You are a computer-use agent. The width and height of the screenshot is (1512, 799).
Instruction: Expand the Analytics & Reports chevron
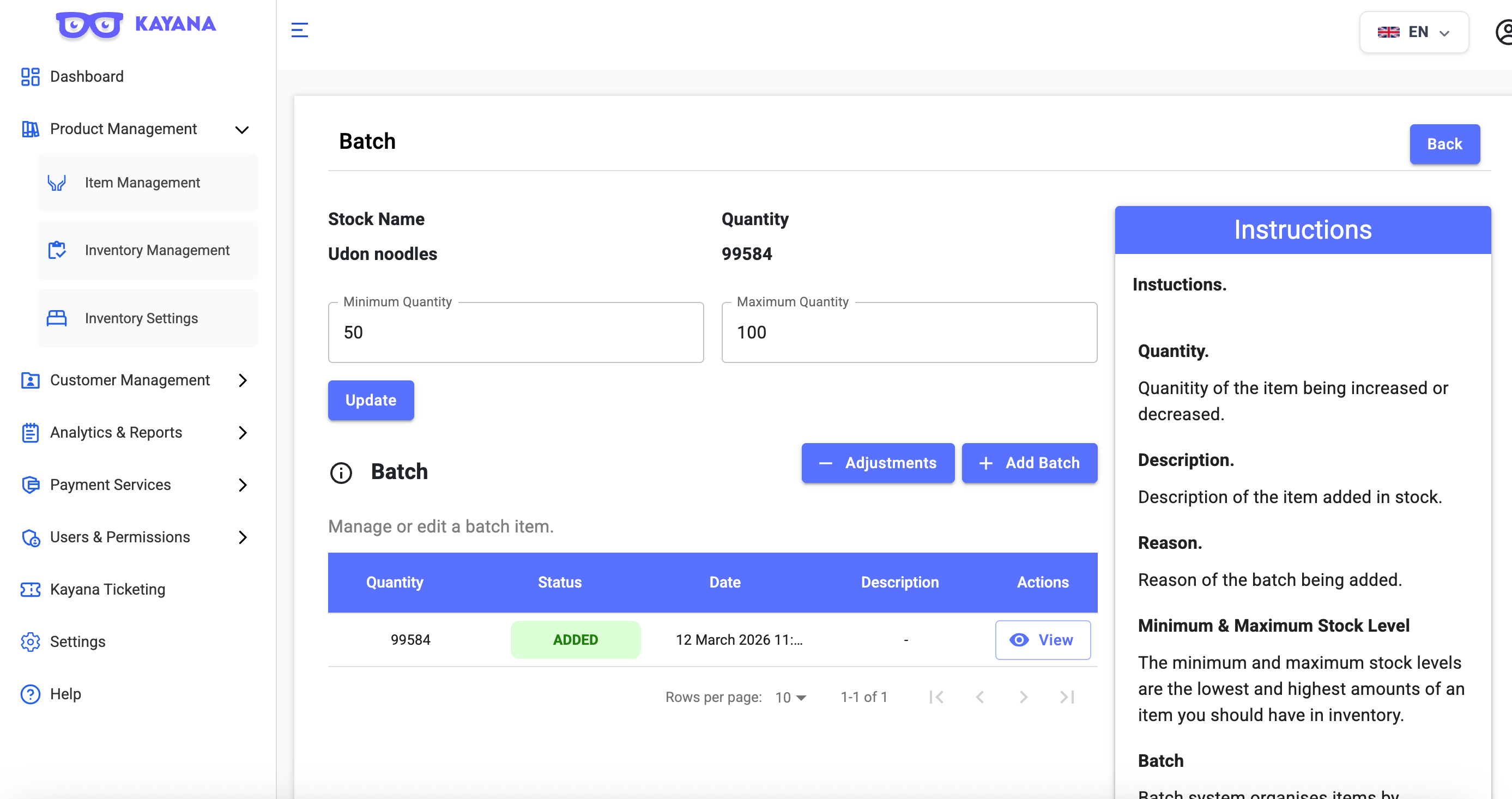coord(243,433)
